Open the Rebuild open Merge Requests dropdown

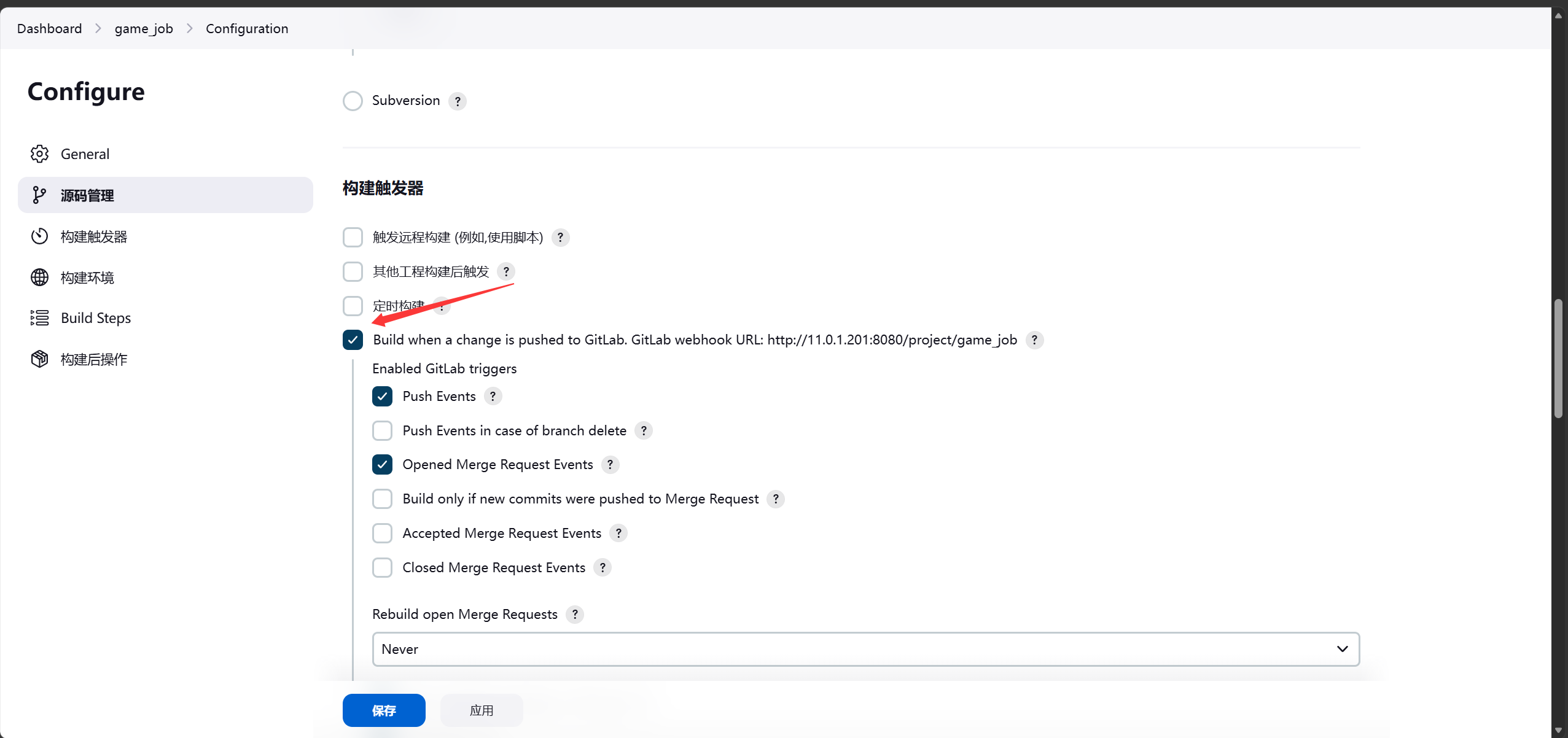(x=866, y=649)
